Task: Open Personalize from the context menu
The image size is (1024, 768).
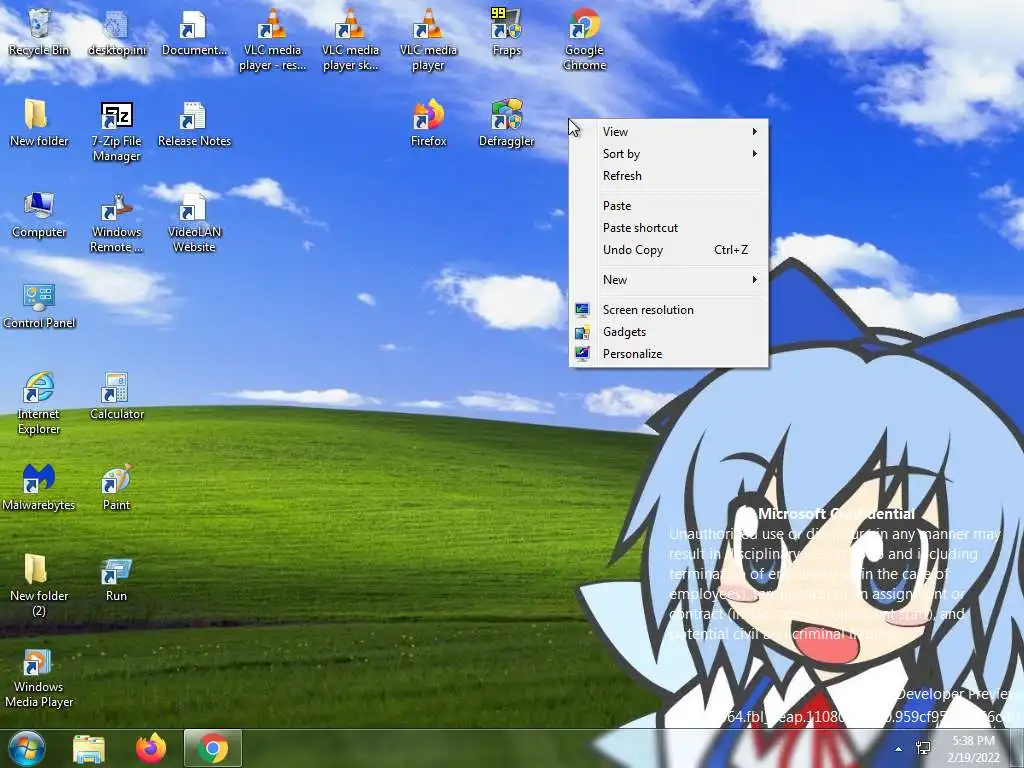Action: pyautogui.click(x=669, y=354)
